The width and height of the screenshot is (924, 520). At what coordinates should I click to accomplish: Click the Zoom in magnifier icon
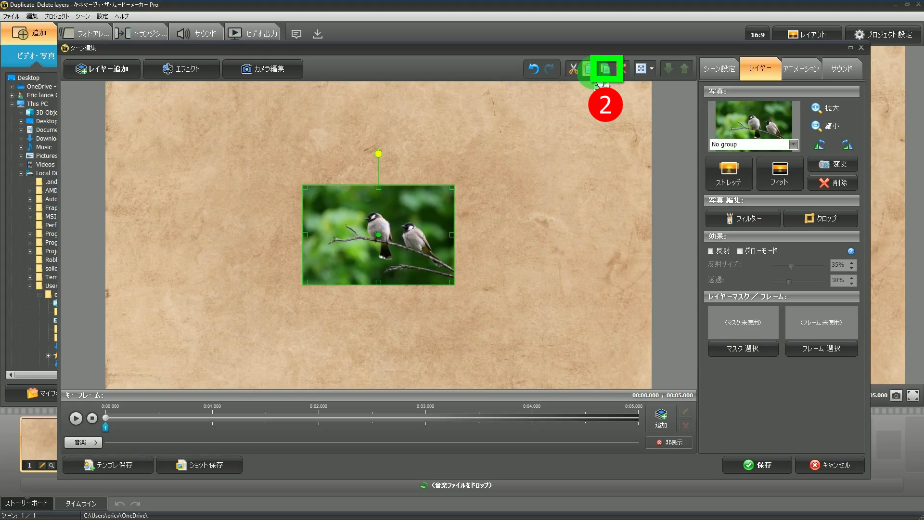[x=818, y=108]
